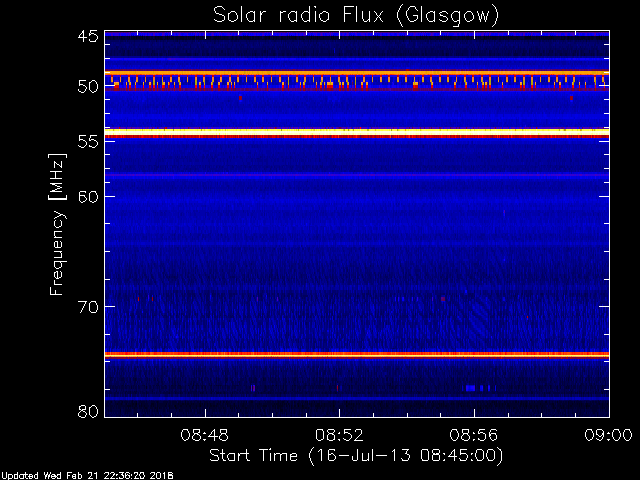This screenshot has width=640, height=480.
Task: Click the yellow band just above 50 MHz
Action: point(356,73)
